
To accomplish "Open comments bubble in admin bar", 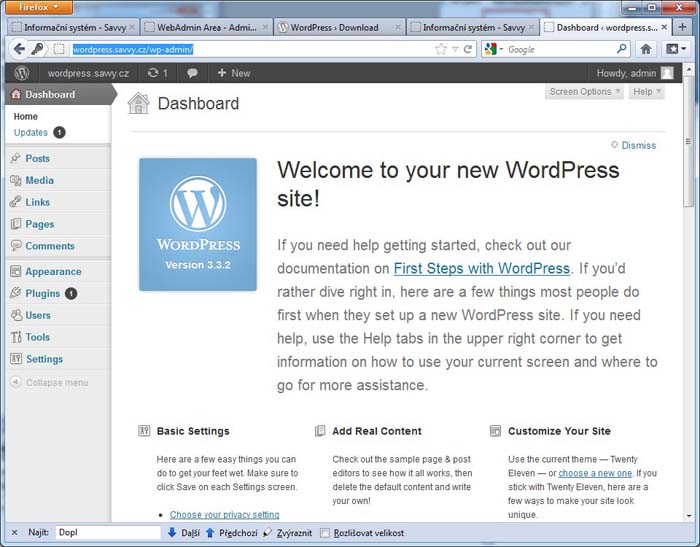I will click(x=192, y=73).
